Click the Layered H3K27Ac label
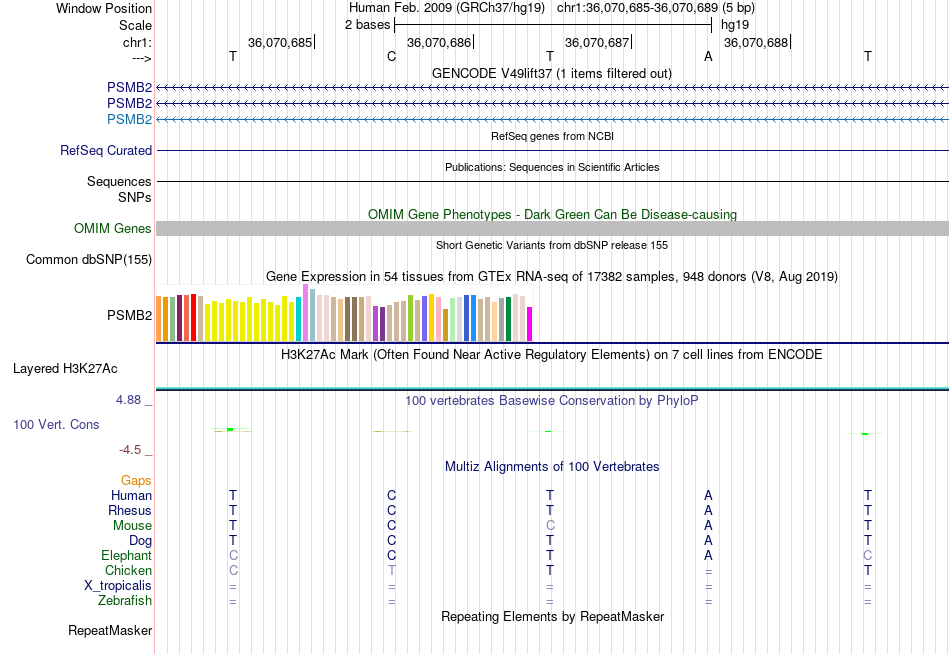Viewport: 950px width, 654px height. click(x=65, y=369)
